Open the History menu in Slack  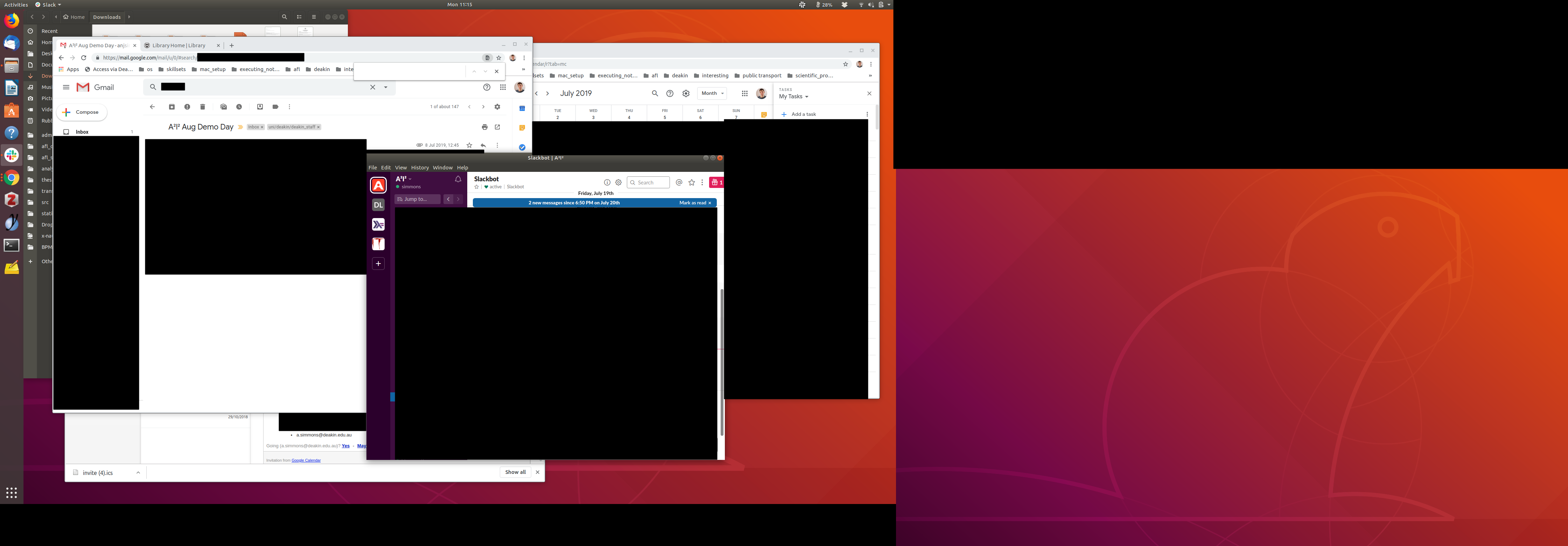point(419,168)
